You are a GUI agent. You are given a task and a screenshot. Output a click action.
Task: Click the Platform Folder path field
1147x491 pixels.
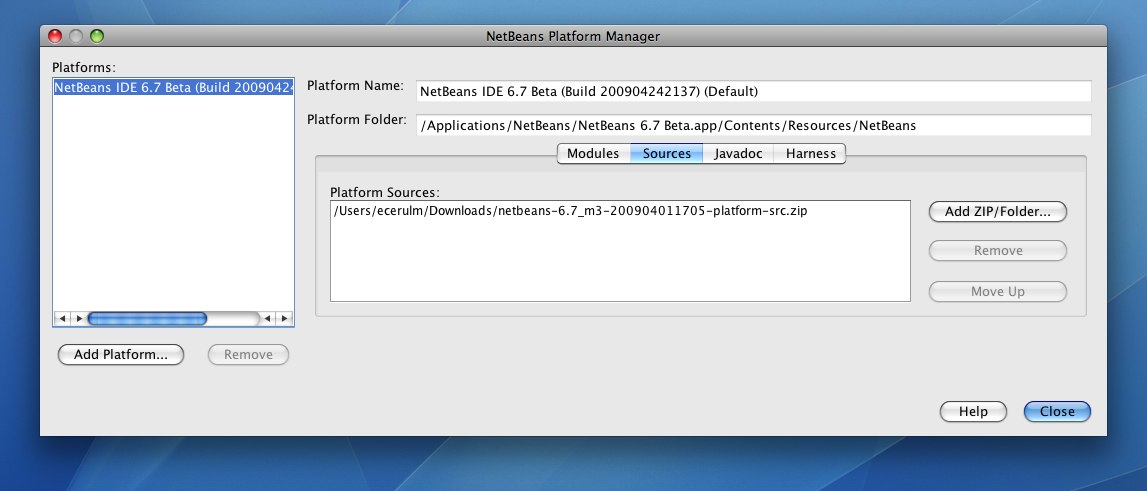(x=753, y=125)
